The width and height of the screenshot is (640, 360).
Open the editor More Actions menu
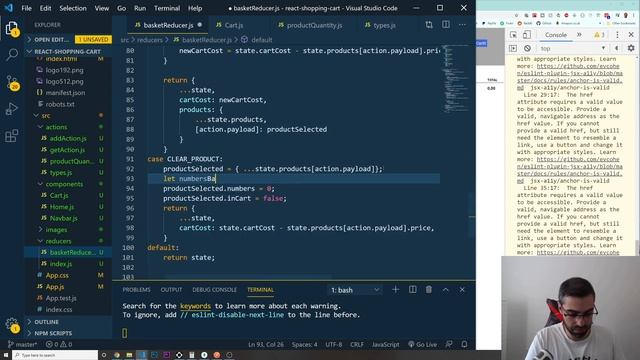(x=462, y=25)
